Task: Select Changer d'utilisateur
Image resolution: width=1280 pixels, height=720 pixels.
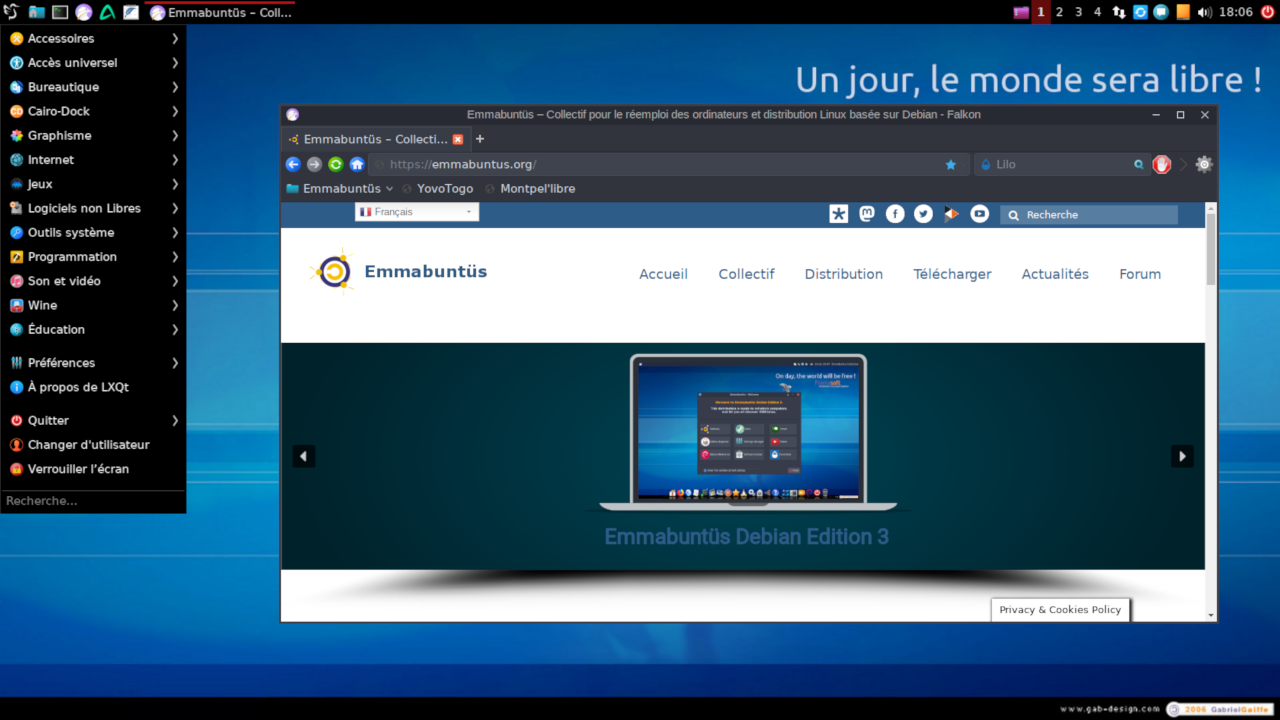Action: (93, 444)
